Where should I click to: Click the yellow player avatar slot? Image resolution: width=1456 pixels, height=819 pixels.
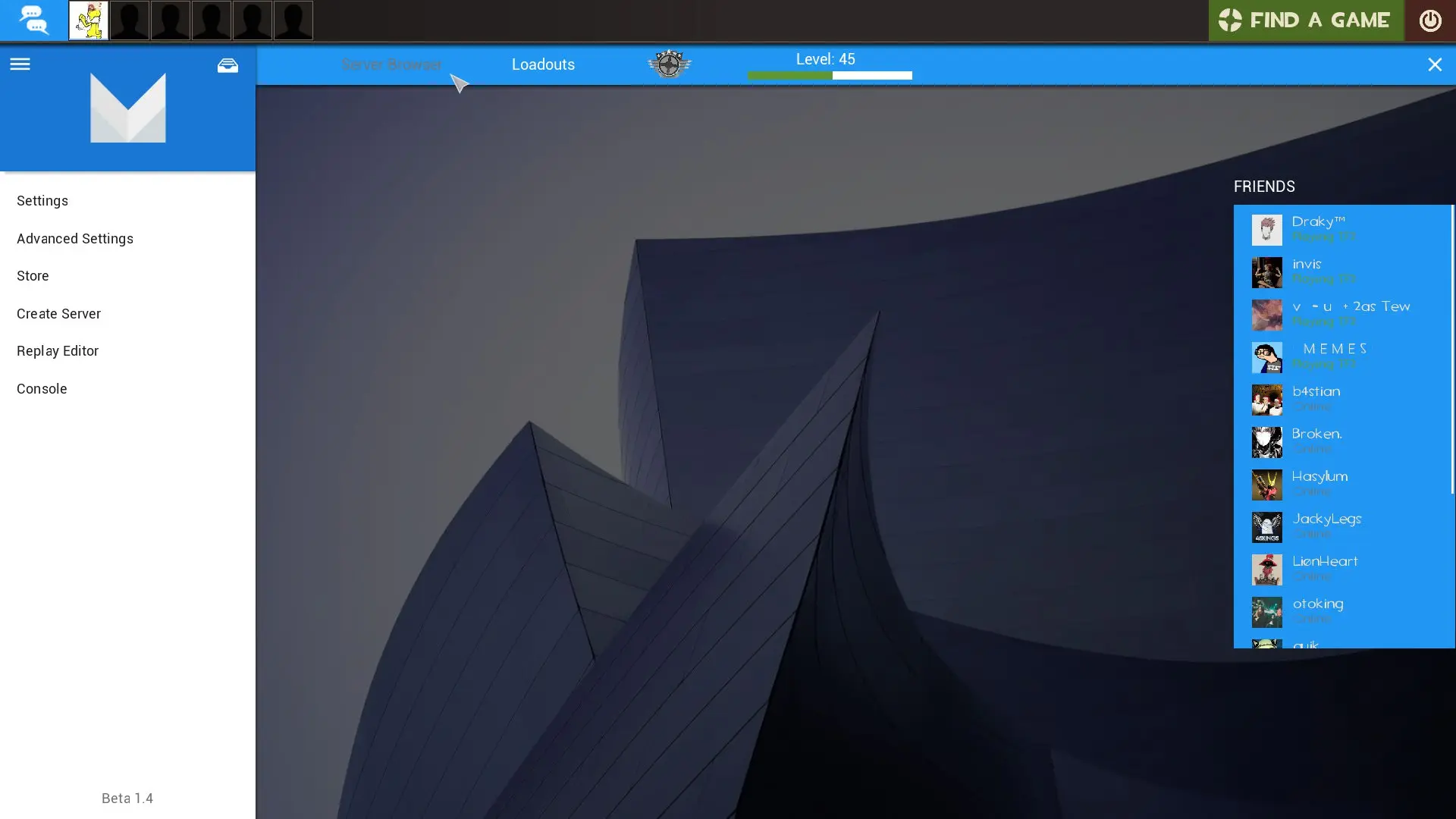point(88,20)
